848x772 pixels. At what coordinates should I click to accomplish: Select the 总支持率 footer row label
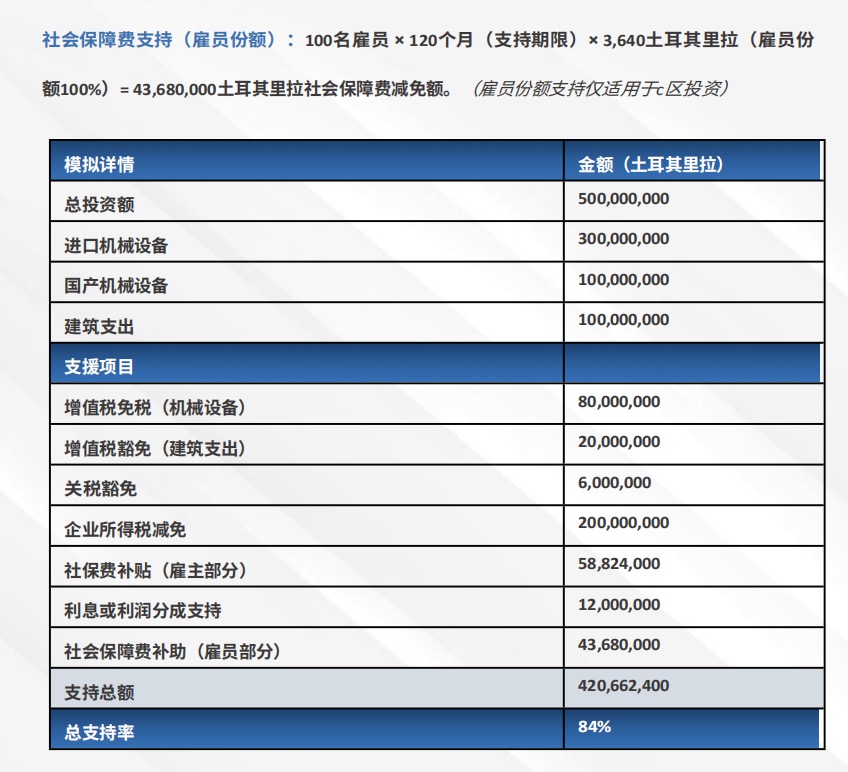pyautogui.click(x=100, y=733)
